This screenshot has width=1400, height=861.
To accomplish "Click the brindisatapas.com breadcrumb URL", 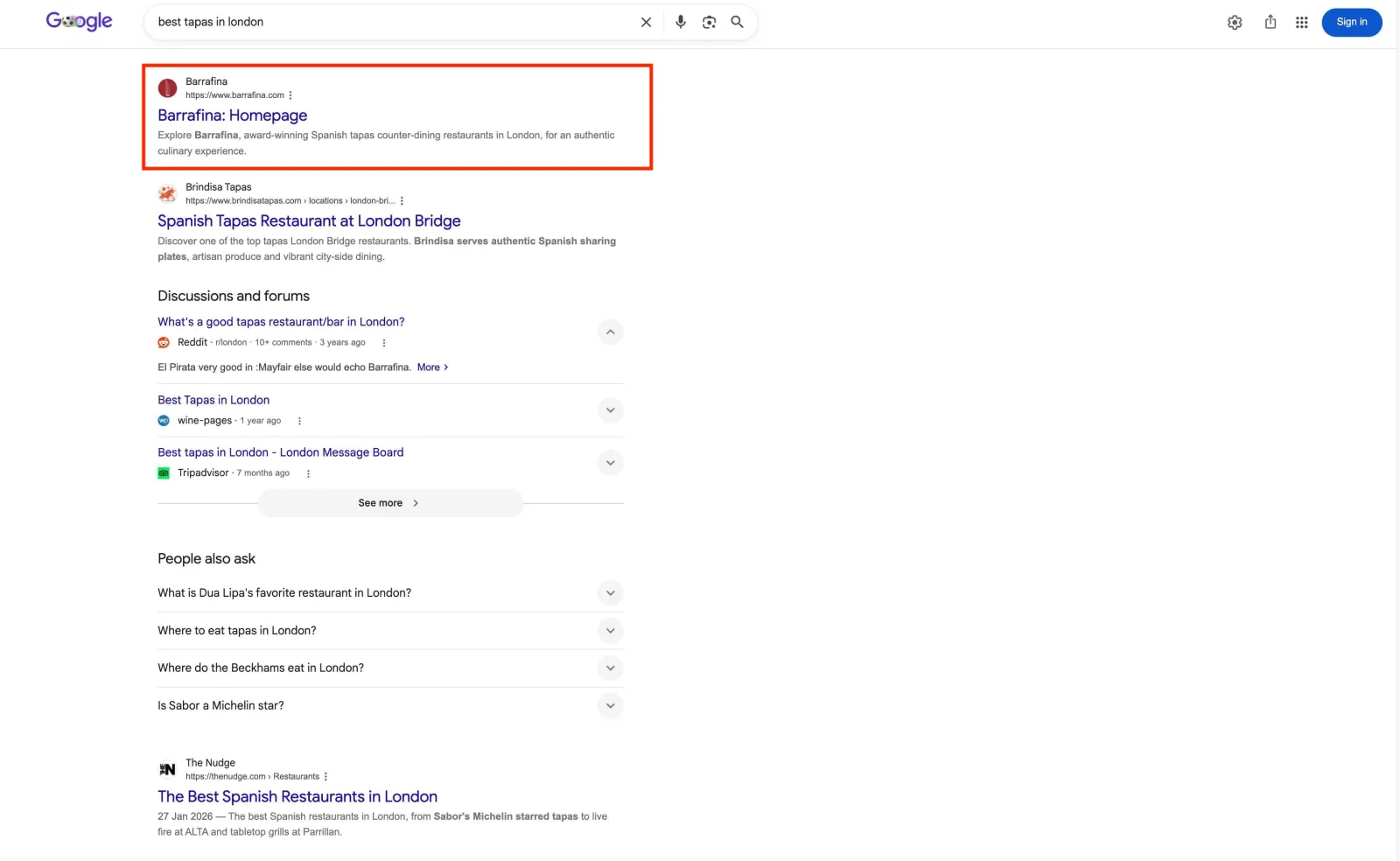I will pos(290,200).
